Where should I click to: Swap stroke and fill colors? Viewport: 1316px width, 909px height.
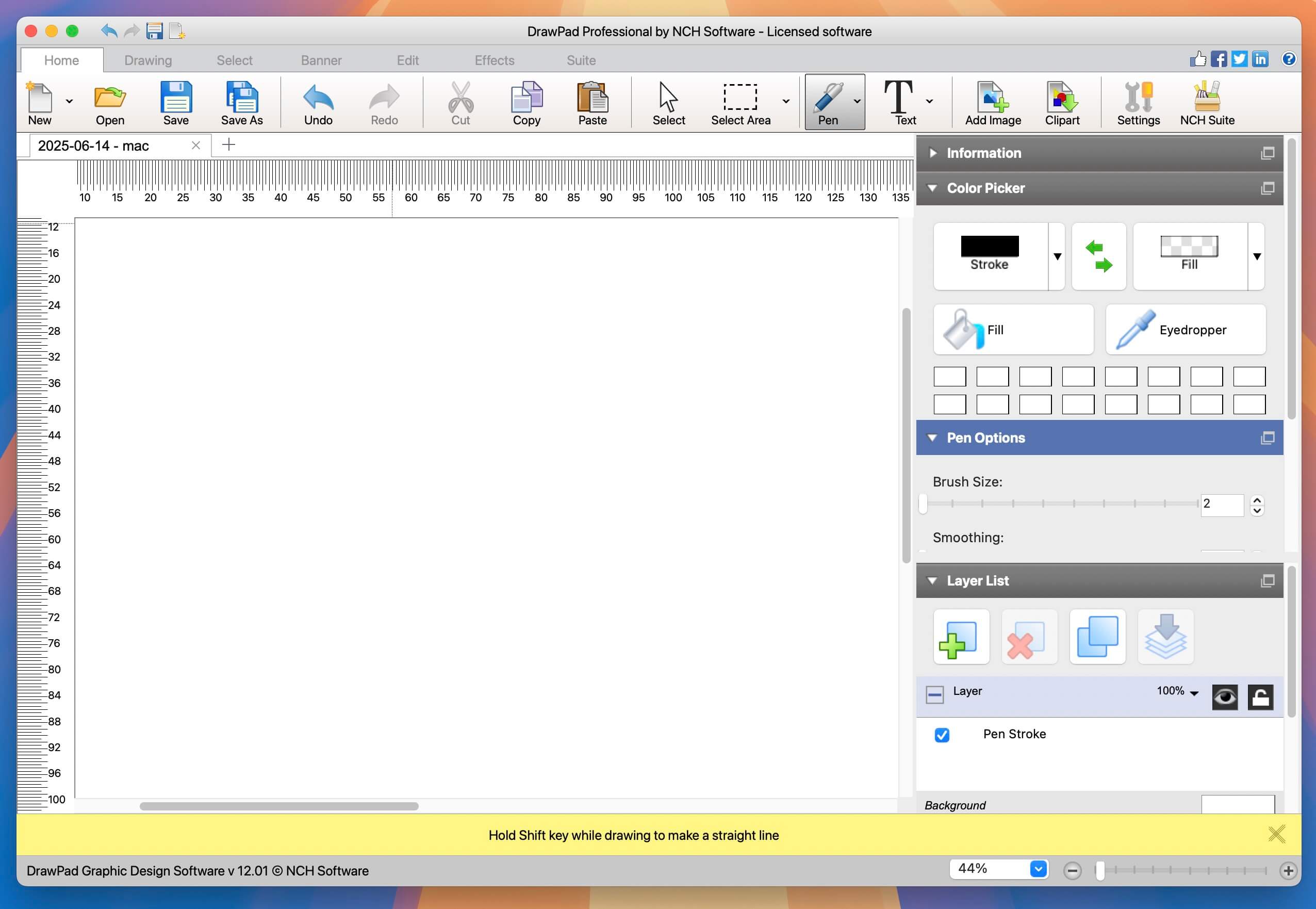click(x=1098, y=256)
